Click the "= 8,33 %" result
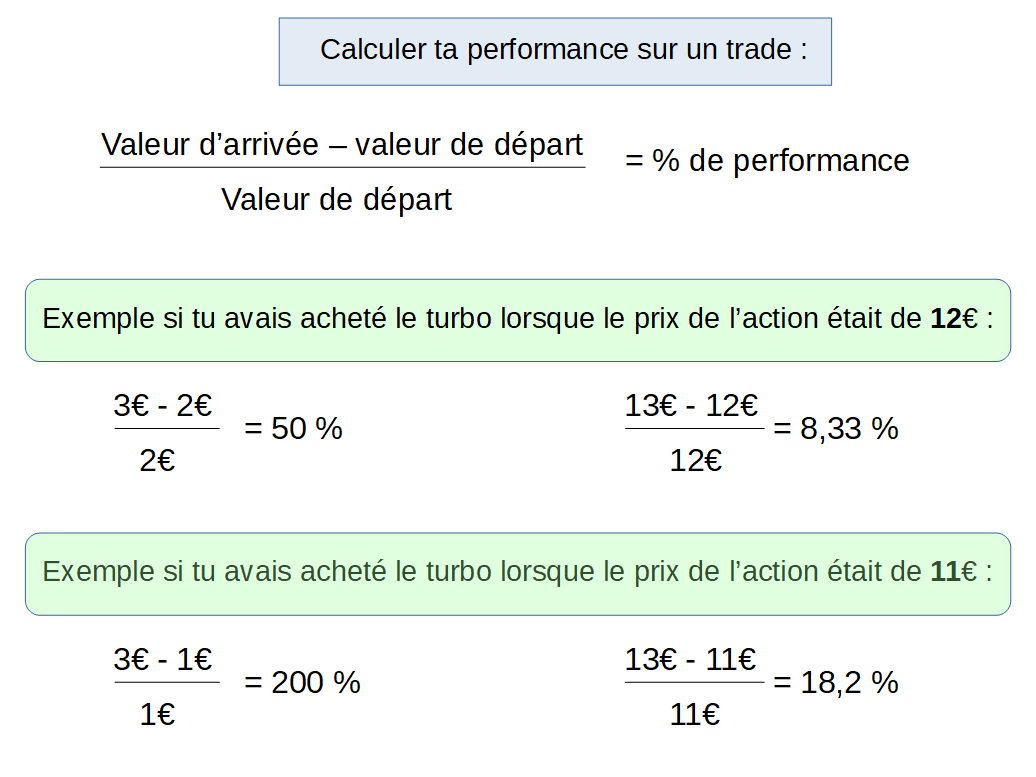The image size is (1036, 777). click(x=835, y=429)
